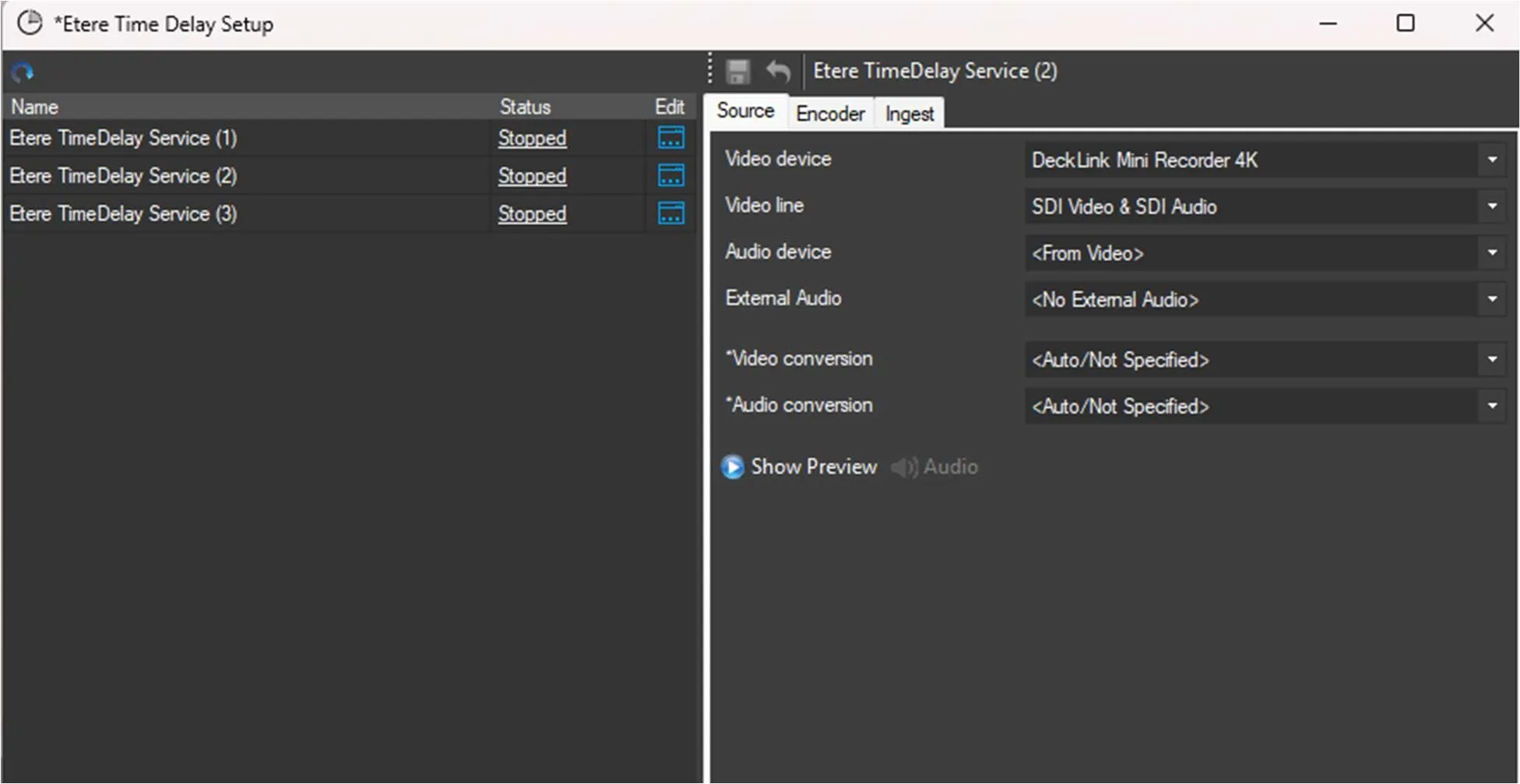
Task: Open edit for Etere TimeDelay Service (3)
Action: (x=670, y=213)
